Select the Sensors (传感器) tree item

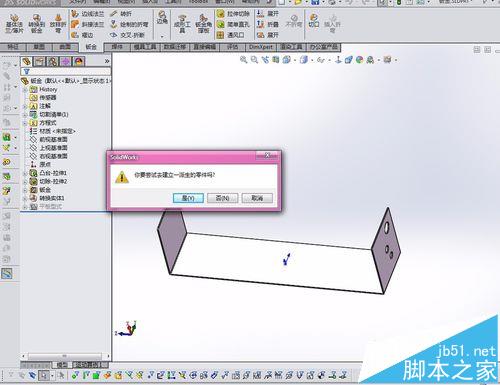point(43,98)
